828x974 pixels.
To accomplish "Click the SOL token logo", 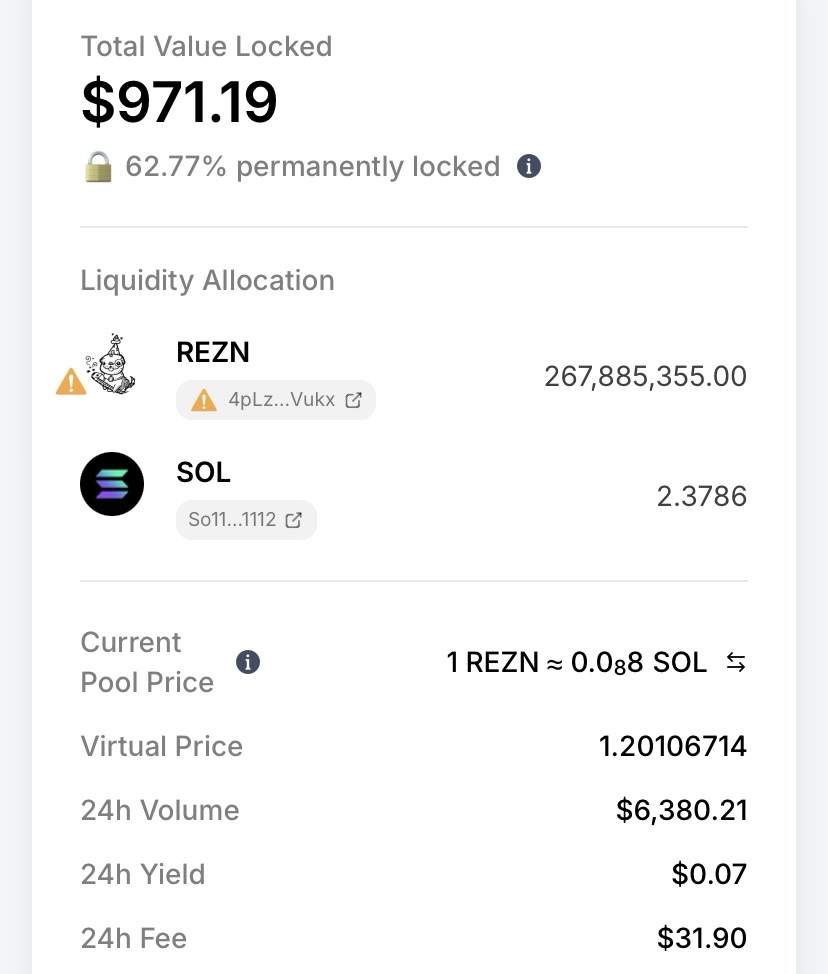I will (112, 484).
